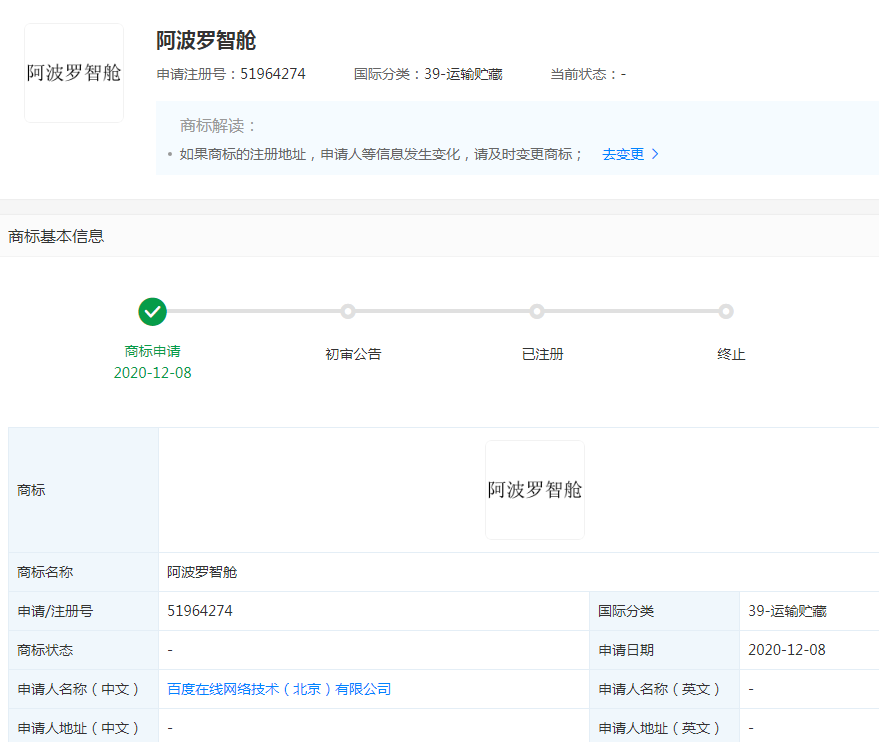
Task: Open applicant 百度在线网络技术（北京）有限公司
Action: tap(276, 689)
